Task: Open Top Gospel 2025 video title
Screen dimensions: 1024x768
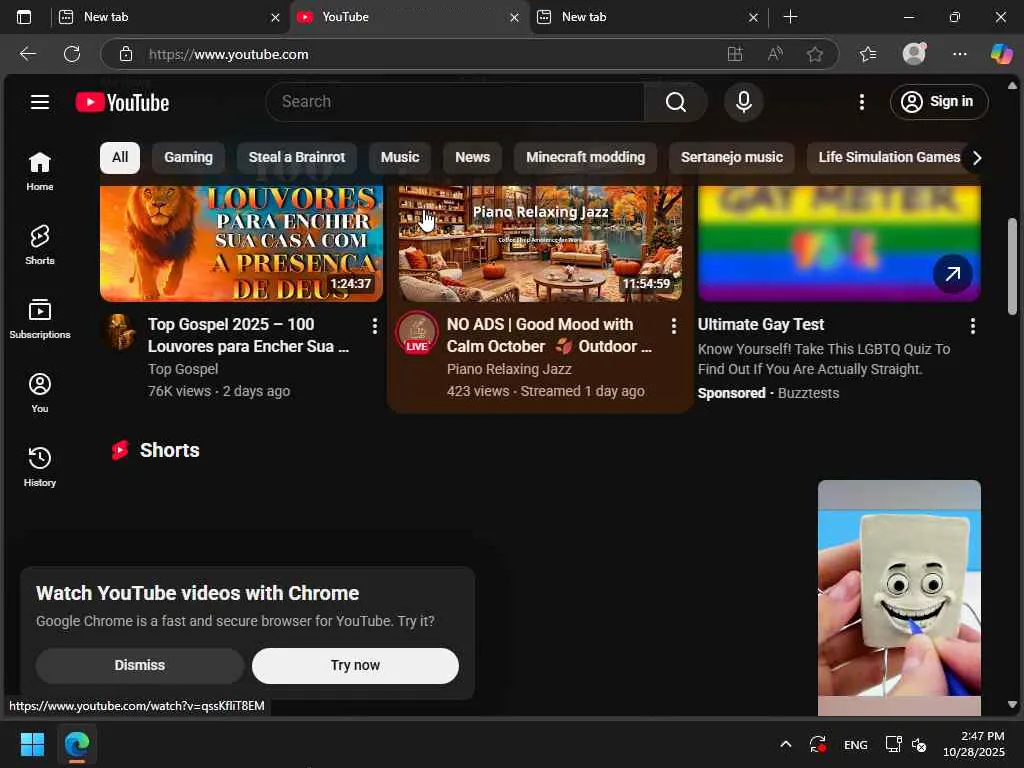Action: pos(249,335)
